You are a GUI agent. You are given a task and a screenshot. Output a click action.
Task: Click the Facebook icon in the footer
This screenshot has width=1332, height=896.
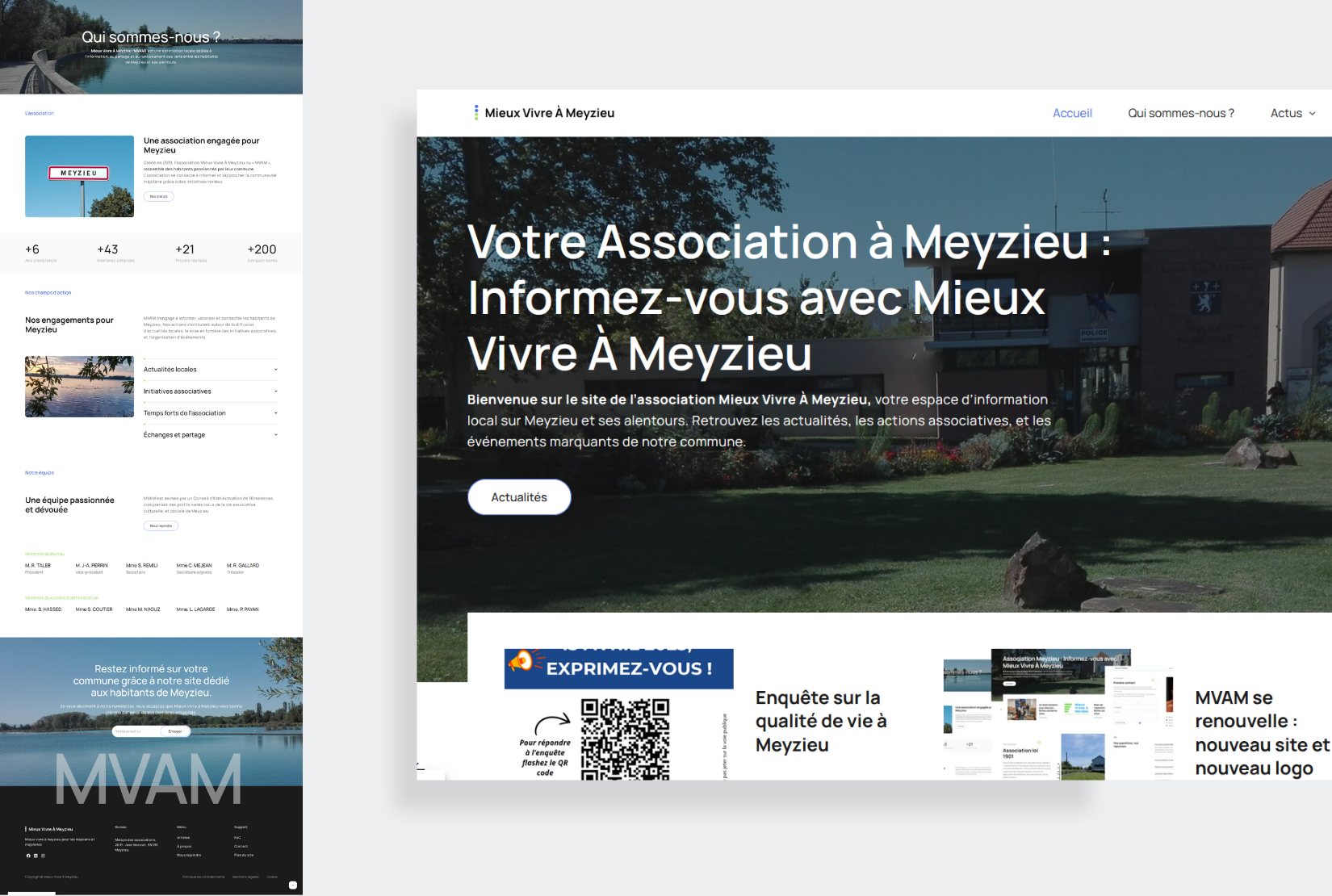pyautogui.click(x=28, y=856)
